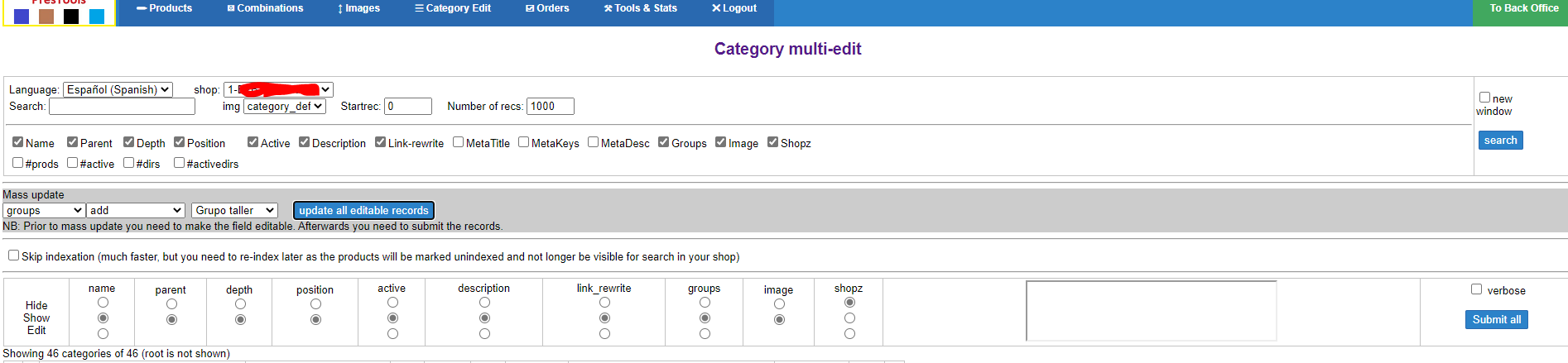Open the Orders menu
Image resolution: width=1568 pixels, height=363 pixels.
pyautogui.click(x=547, y=8)
